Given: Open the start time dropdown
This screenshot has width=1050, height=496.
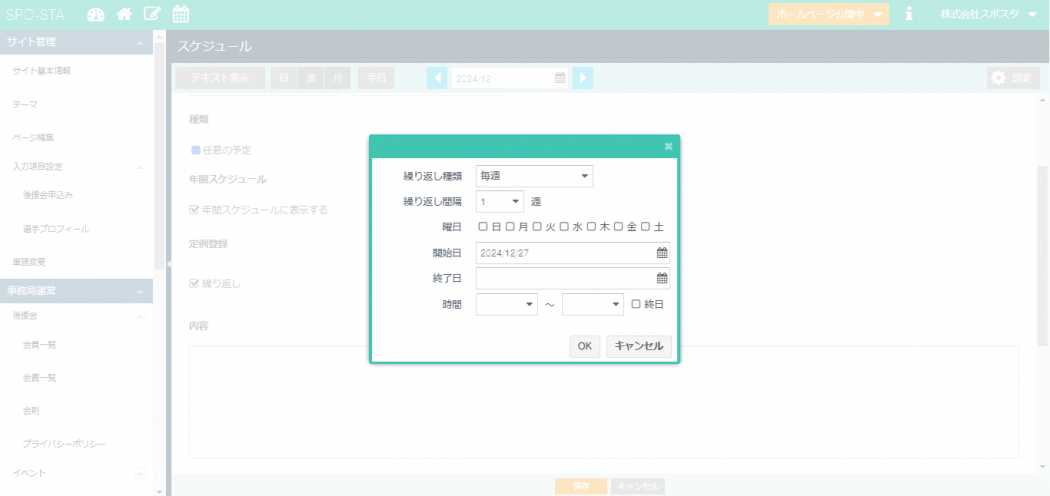Looking at the screenshot, I should tap(507, 304).
